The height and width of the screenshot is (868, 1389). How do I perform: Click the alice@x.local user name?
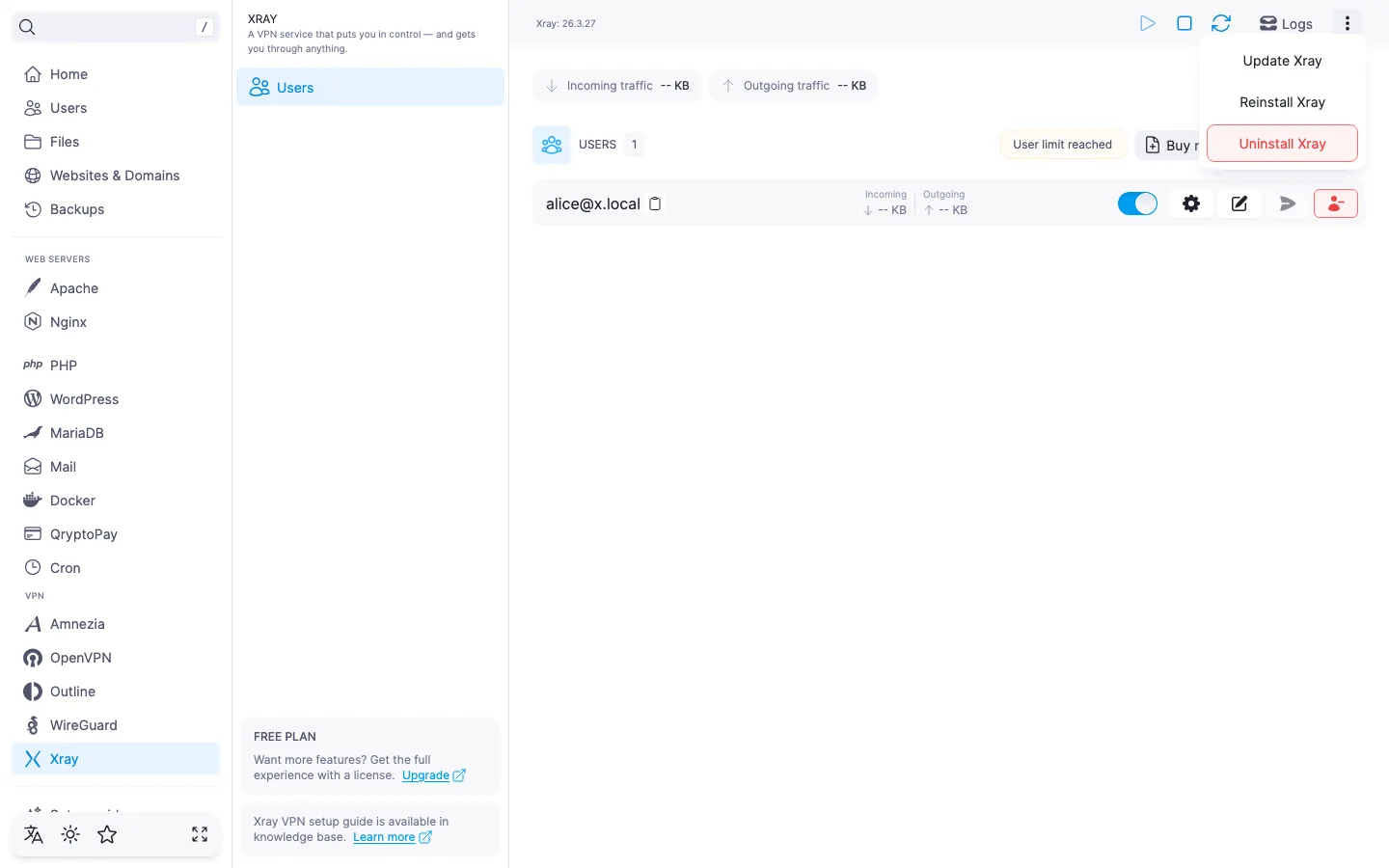[593, 204]
